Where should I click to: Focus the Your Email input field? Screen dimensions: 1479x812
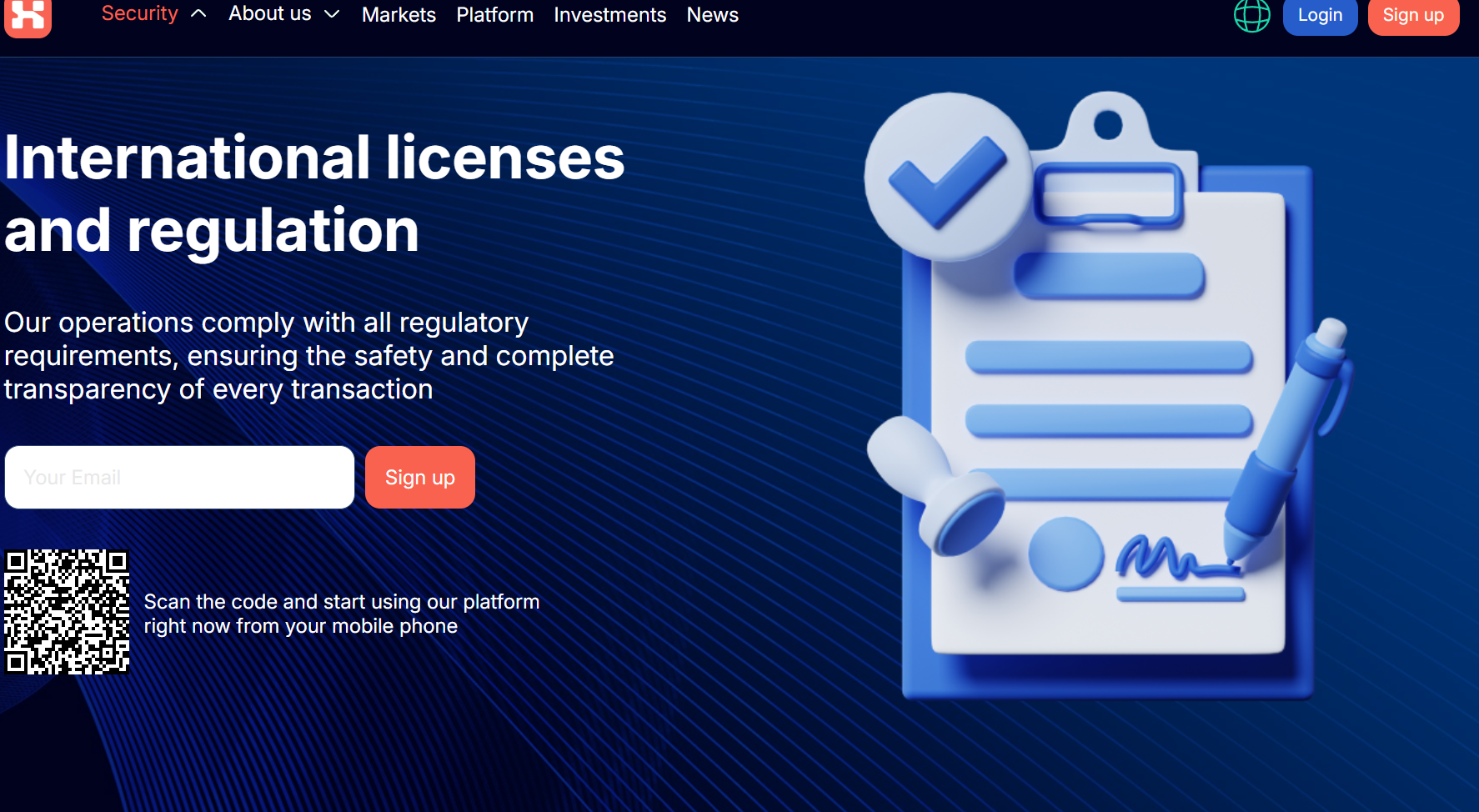coord(179,477)
